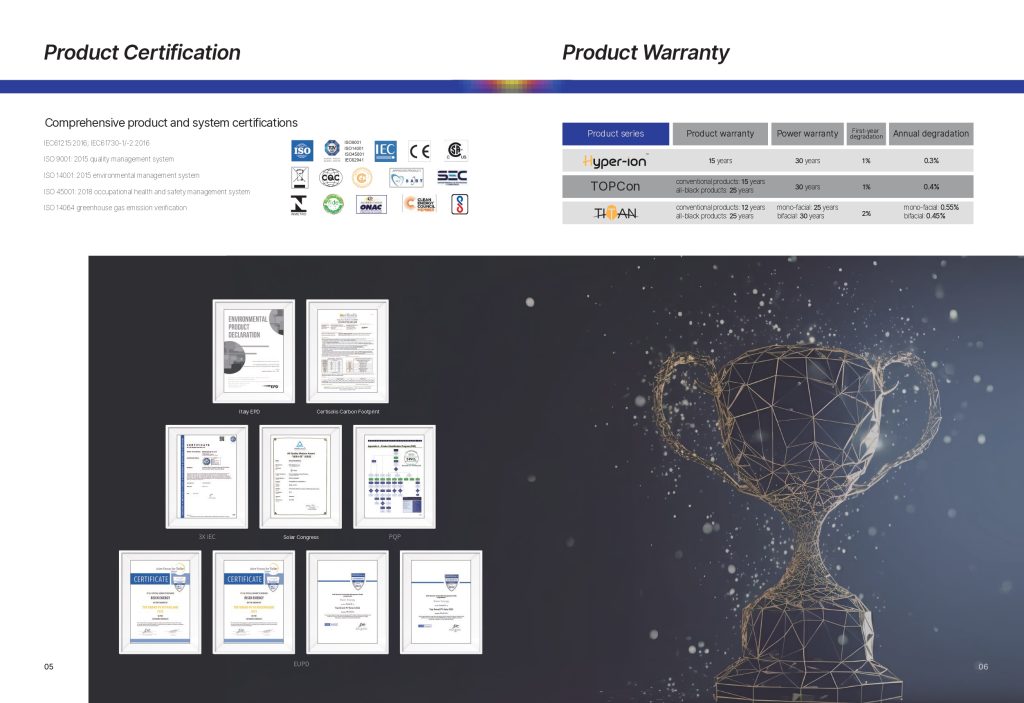This screenshot has height=703, width=1024.
Task: Click the CSA C-US certification logo
Action: tap(456, 151)
